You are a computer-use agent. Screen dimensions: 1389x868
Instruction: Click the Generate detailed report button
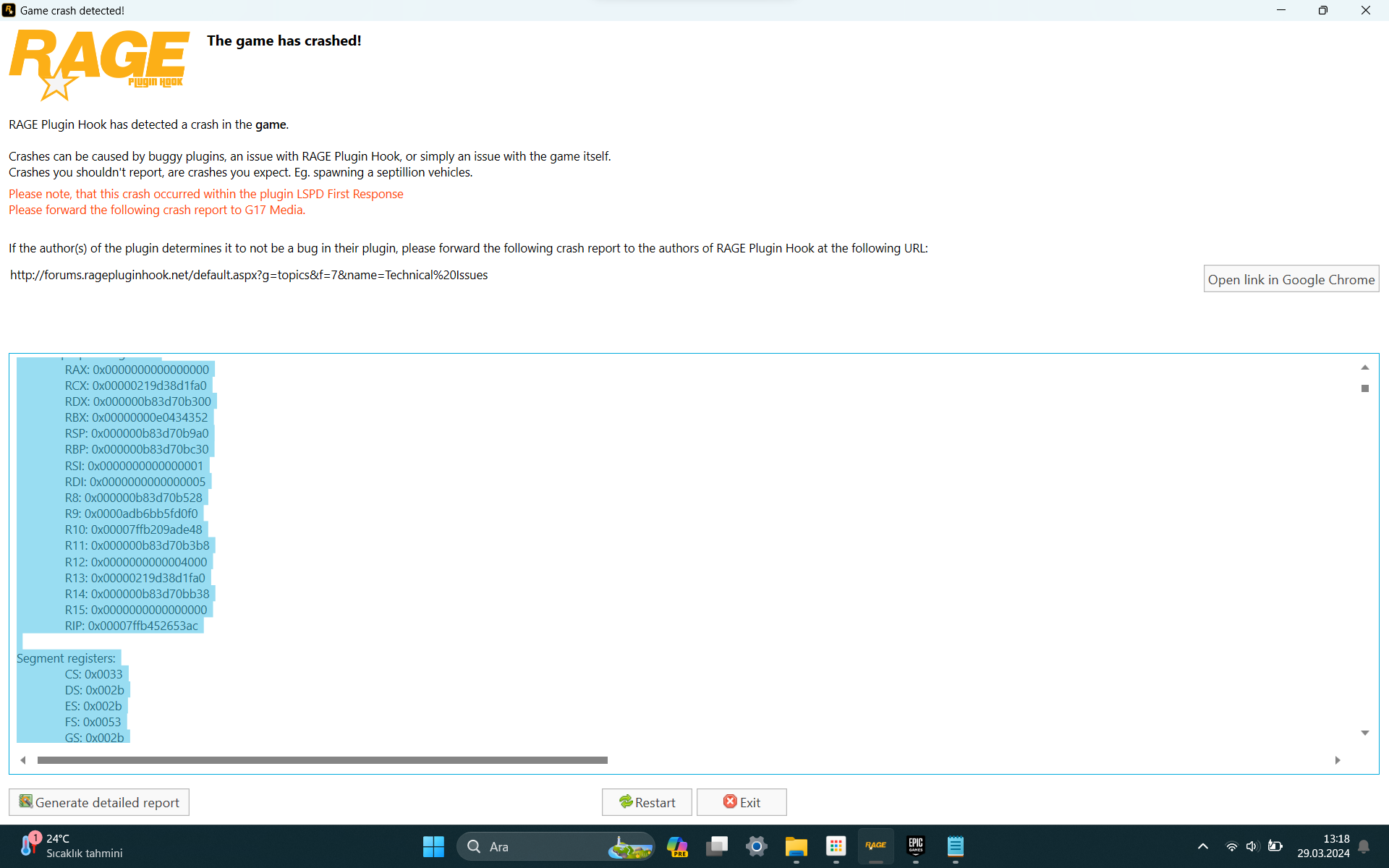[99, 802]
